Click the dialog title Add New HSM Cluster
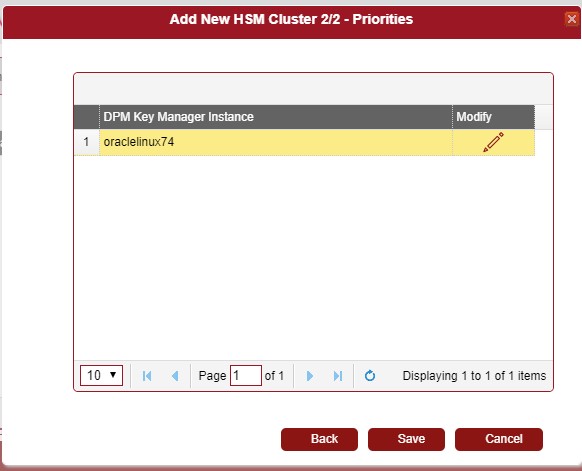 (291, 19)
